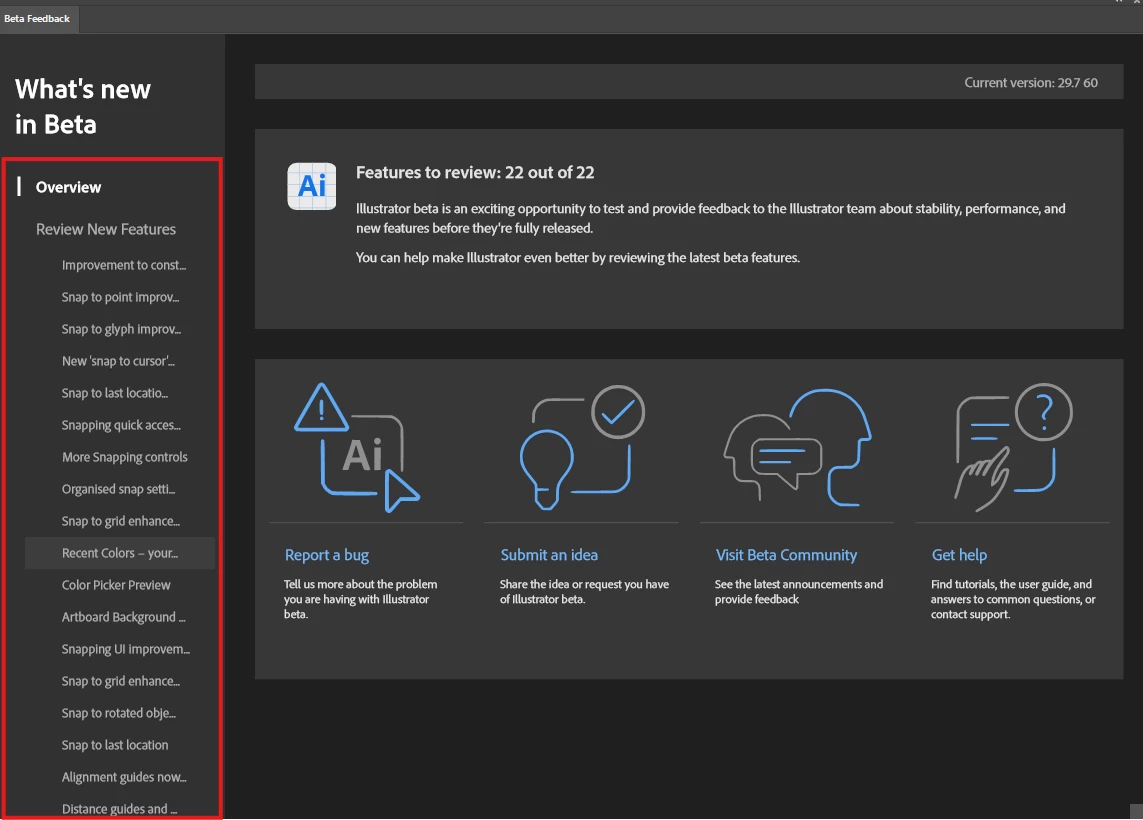1143x820 pixels.
Task: Open 'Snap to grid enhance...' above Recent Colors
Action: pos(120,521)
